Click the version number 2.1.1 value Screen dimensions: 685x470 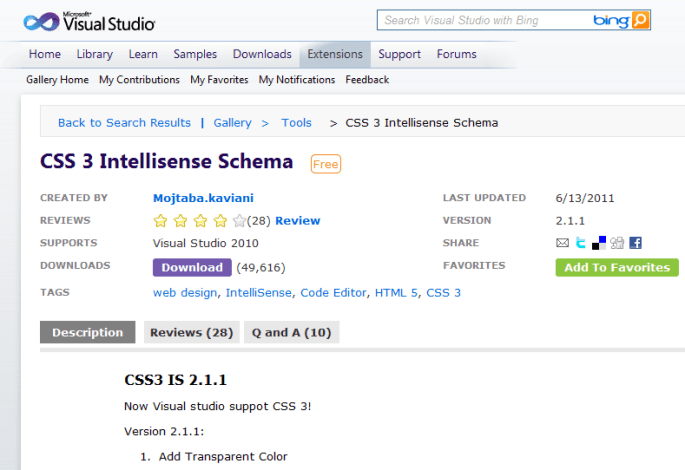pyautogui.click(x=570, y=221)
